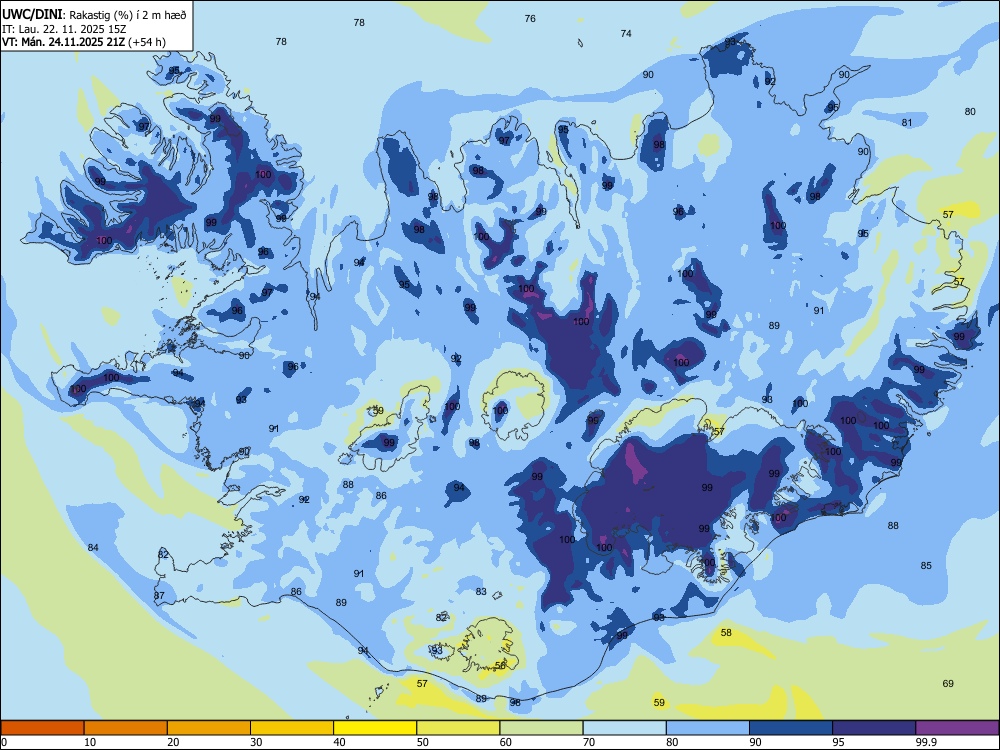Click the map value '58' off southeast coast
The height and width of the screenshot is (750, 1000).
[x=726, y=633]
